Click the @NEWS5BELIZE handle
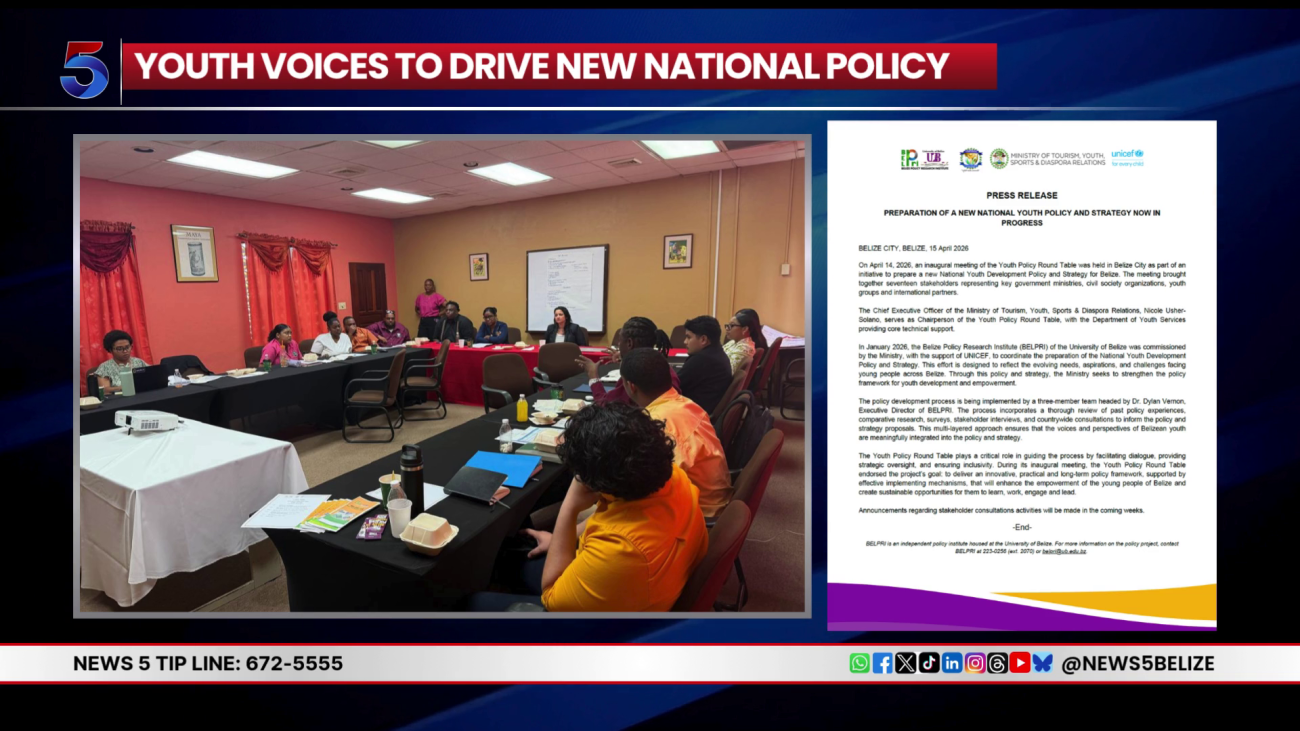 1140,663
